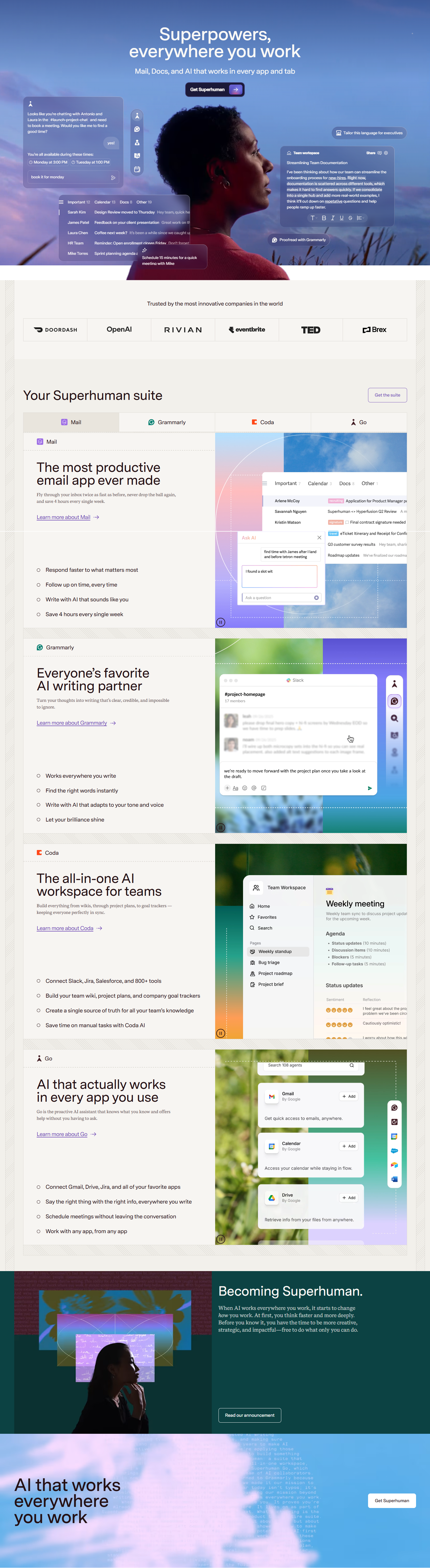Click the emoji icon in the Slack composer
This screenshot has width=430, height=1568.
pyautogui.click(x=245, y=788)
